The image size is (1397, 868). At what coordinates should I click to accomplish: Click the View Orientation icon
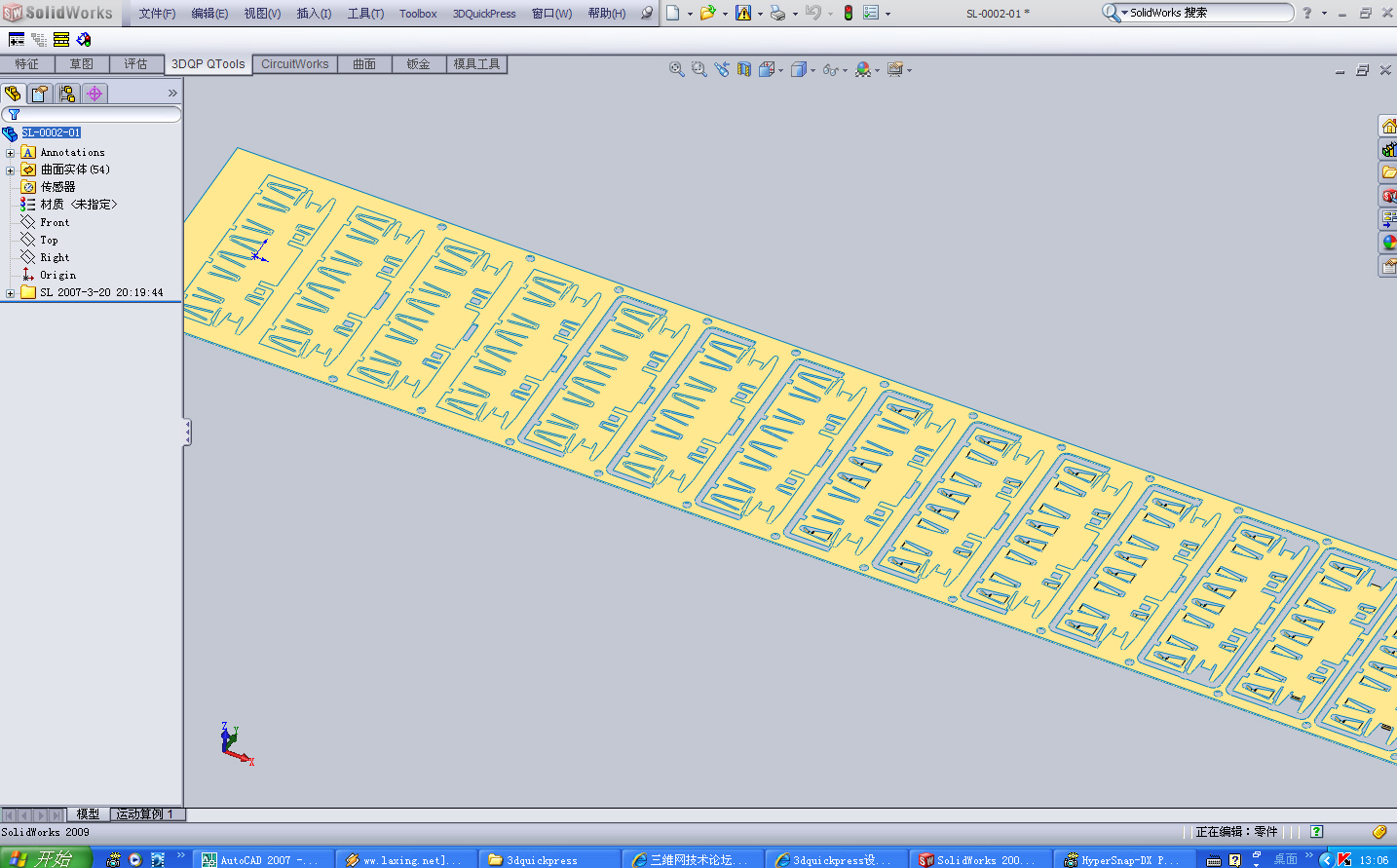(767, 69)
